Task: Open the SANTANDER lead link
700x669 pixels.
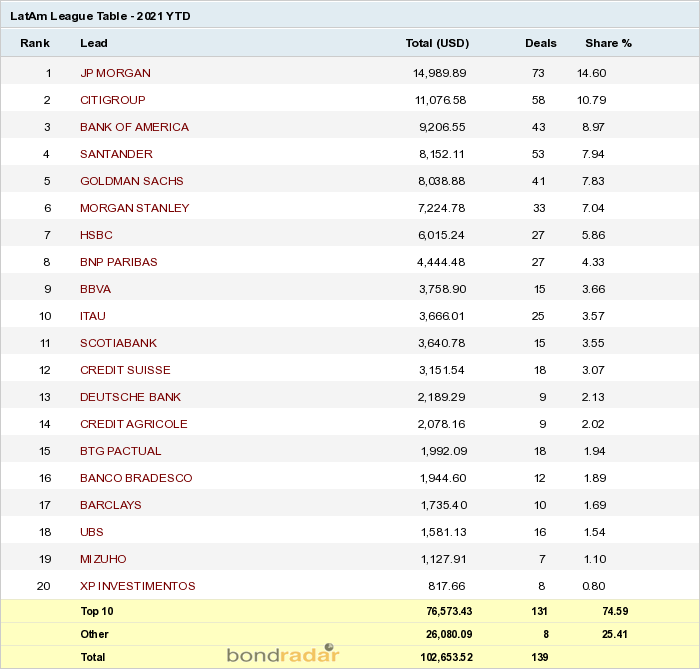Action: pos(116,154)
